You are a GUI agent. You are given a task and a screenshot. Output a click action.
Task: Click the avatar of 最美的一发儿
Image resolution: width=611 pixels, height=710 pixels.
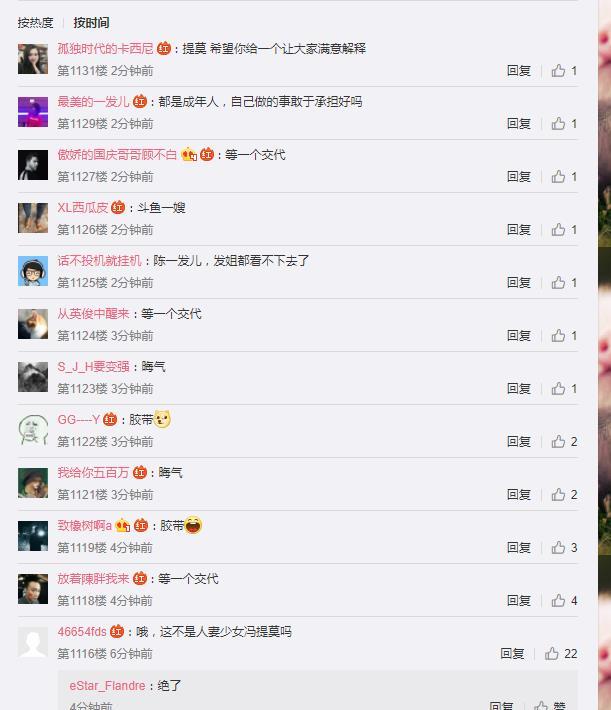(33, 112)
